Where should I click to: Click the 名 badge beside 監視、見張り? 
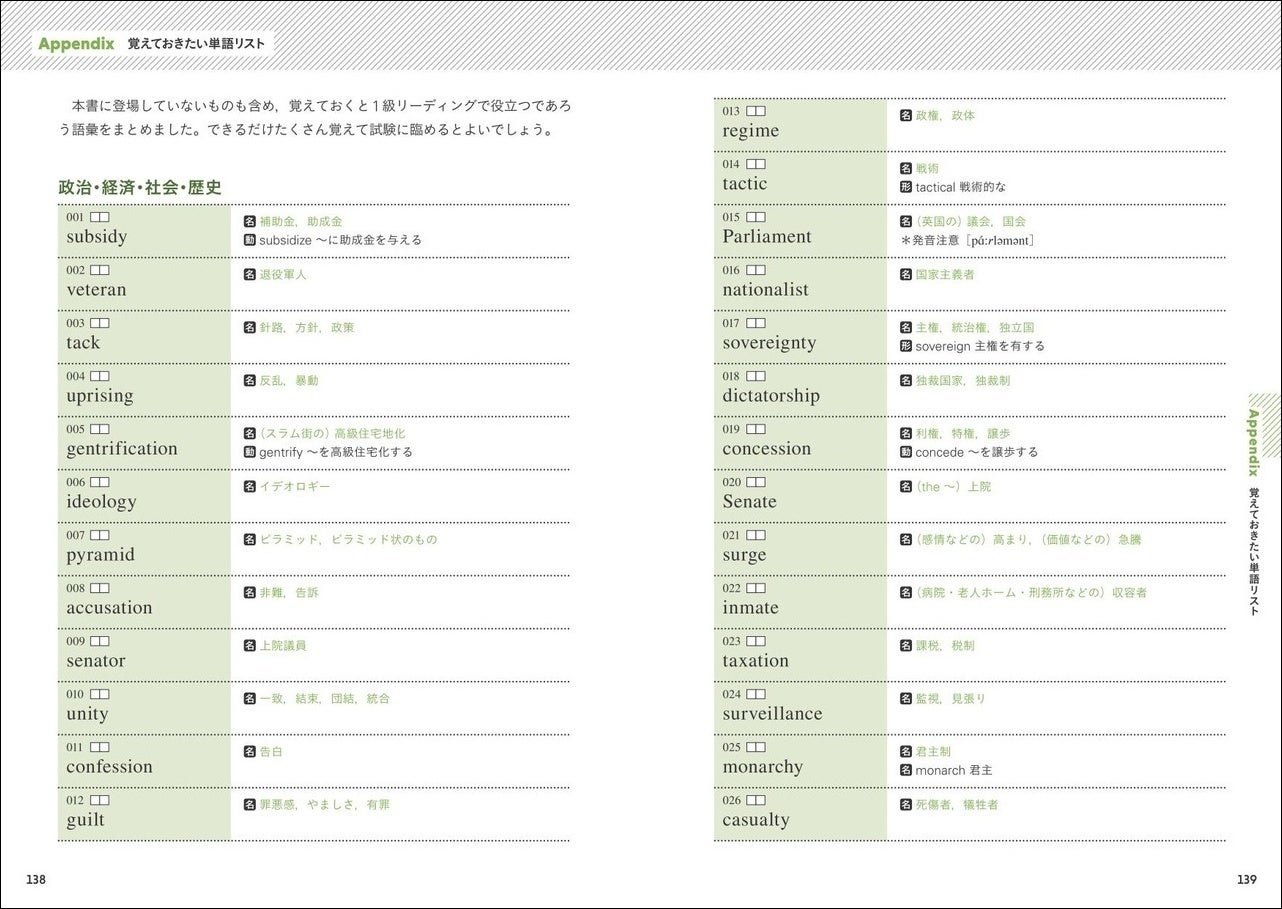point(906,698)
